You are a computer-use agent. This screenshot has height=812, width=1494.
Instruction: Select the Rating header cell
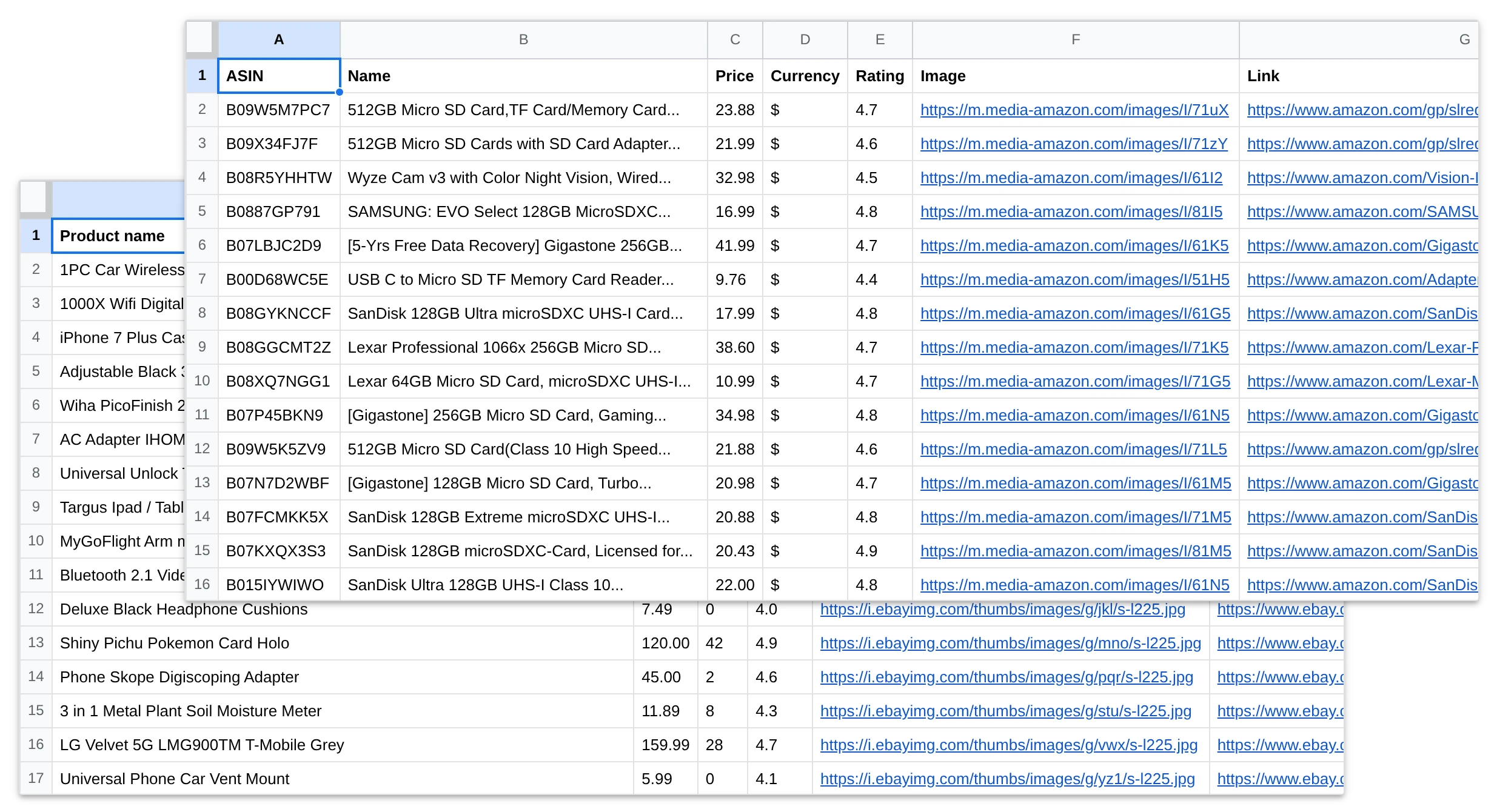click(x=880, y=76)
